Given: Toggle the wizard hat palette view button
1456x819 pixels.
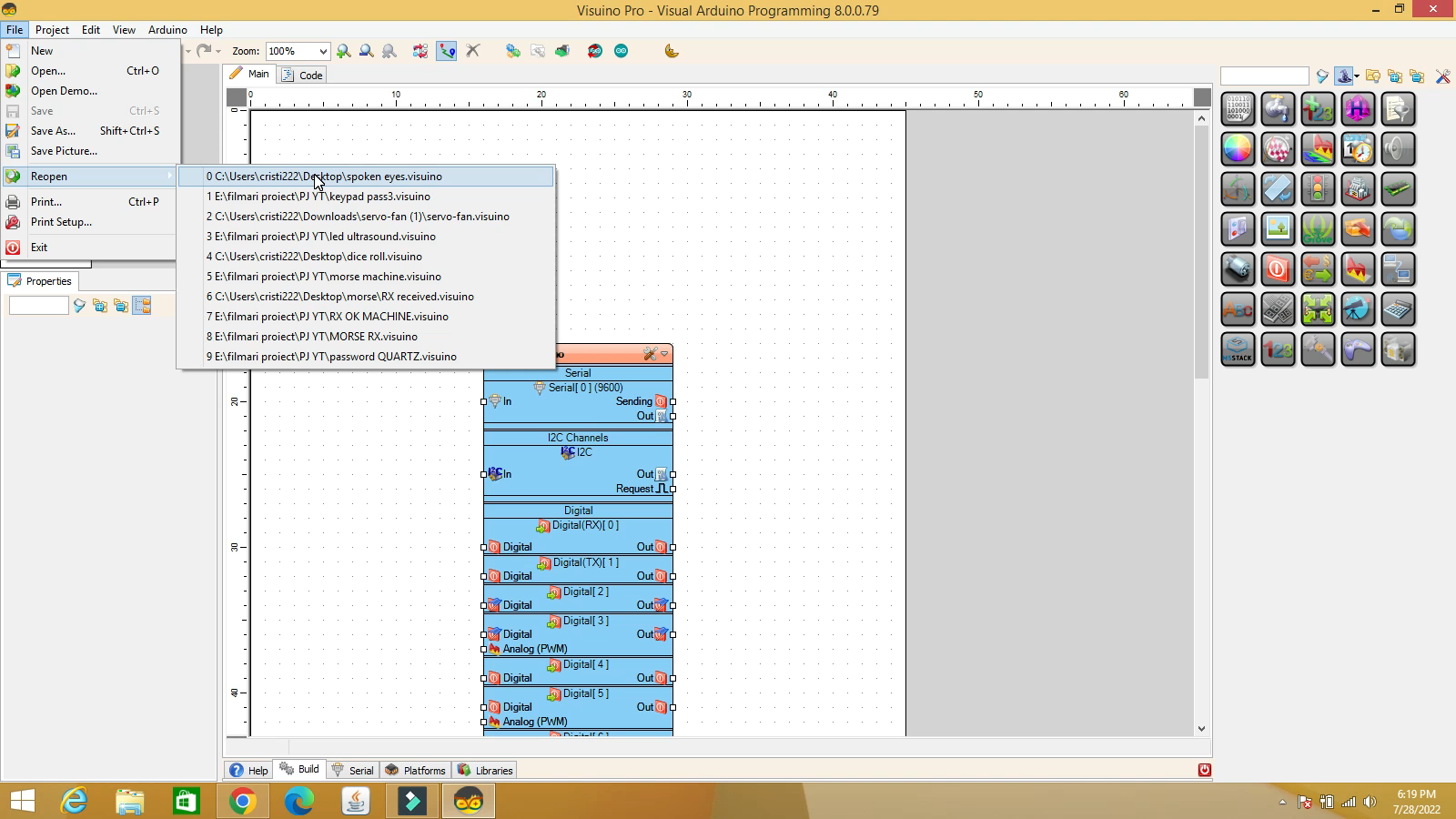Looking at the screenshot, I should click(1344, 76).
